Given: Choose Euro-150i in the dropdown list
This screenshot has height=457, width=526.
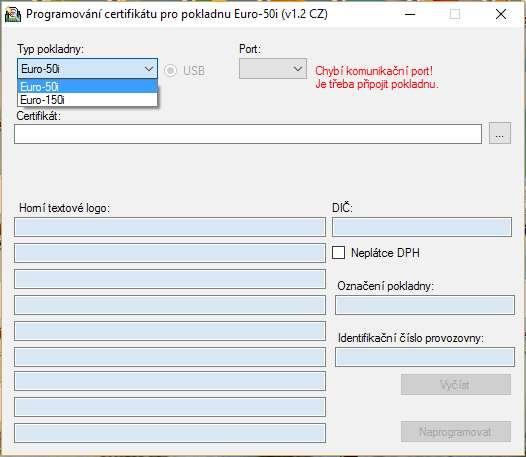Looking at the screenshot, I should pos(87,100).
